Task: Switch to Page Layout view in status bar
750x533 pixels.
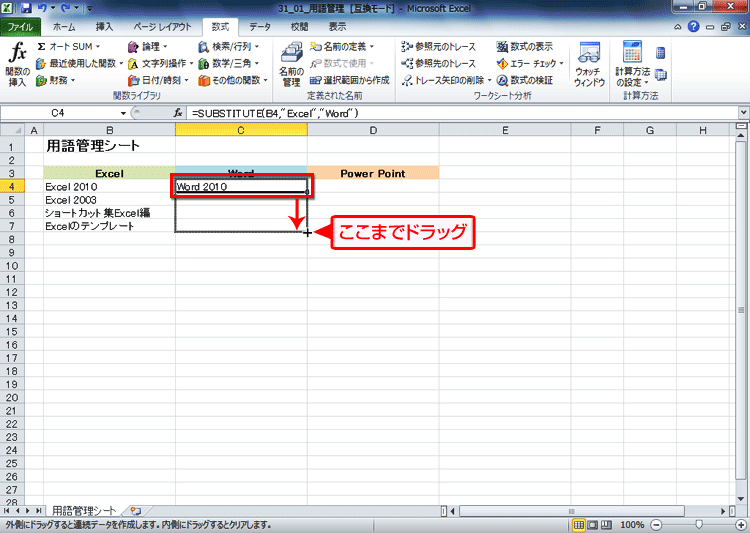Action: click(x=593, y=525)
